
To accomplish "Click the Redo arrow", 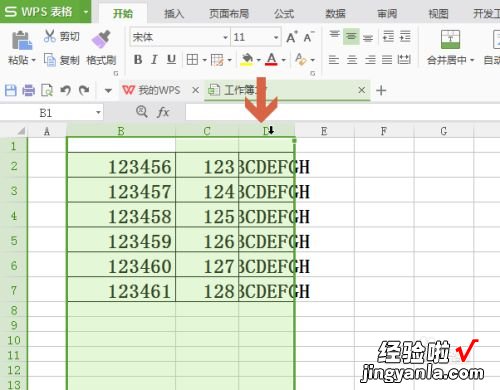I will tap(84, 90).
